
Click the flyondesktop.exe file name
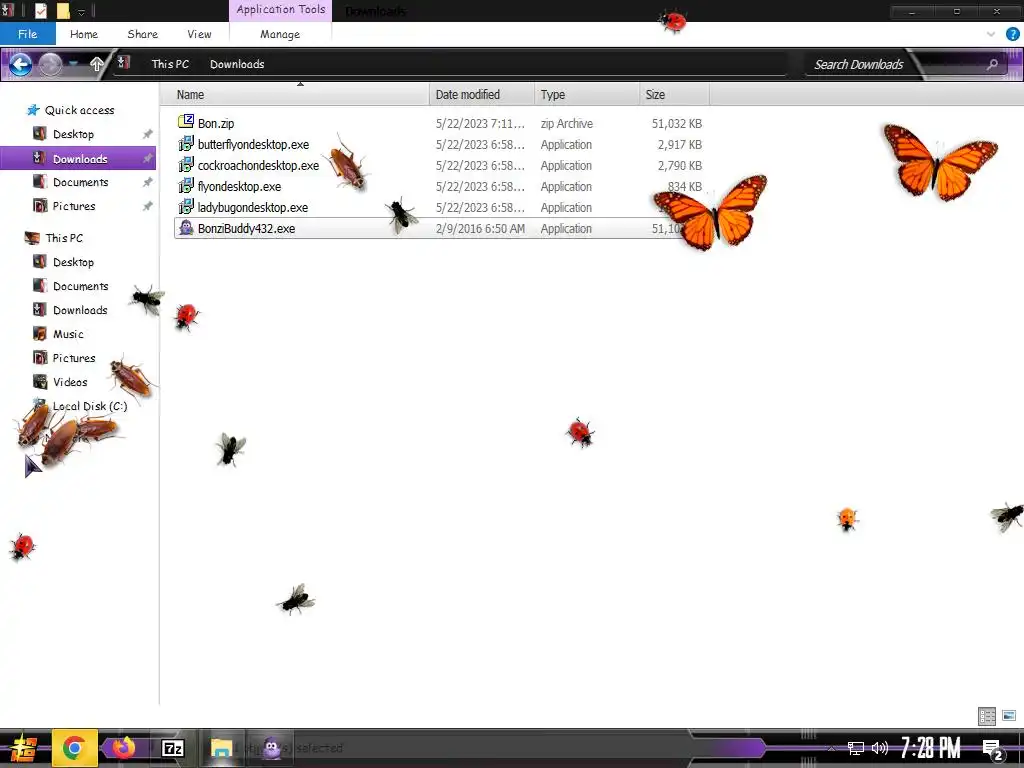click(240, 186)
